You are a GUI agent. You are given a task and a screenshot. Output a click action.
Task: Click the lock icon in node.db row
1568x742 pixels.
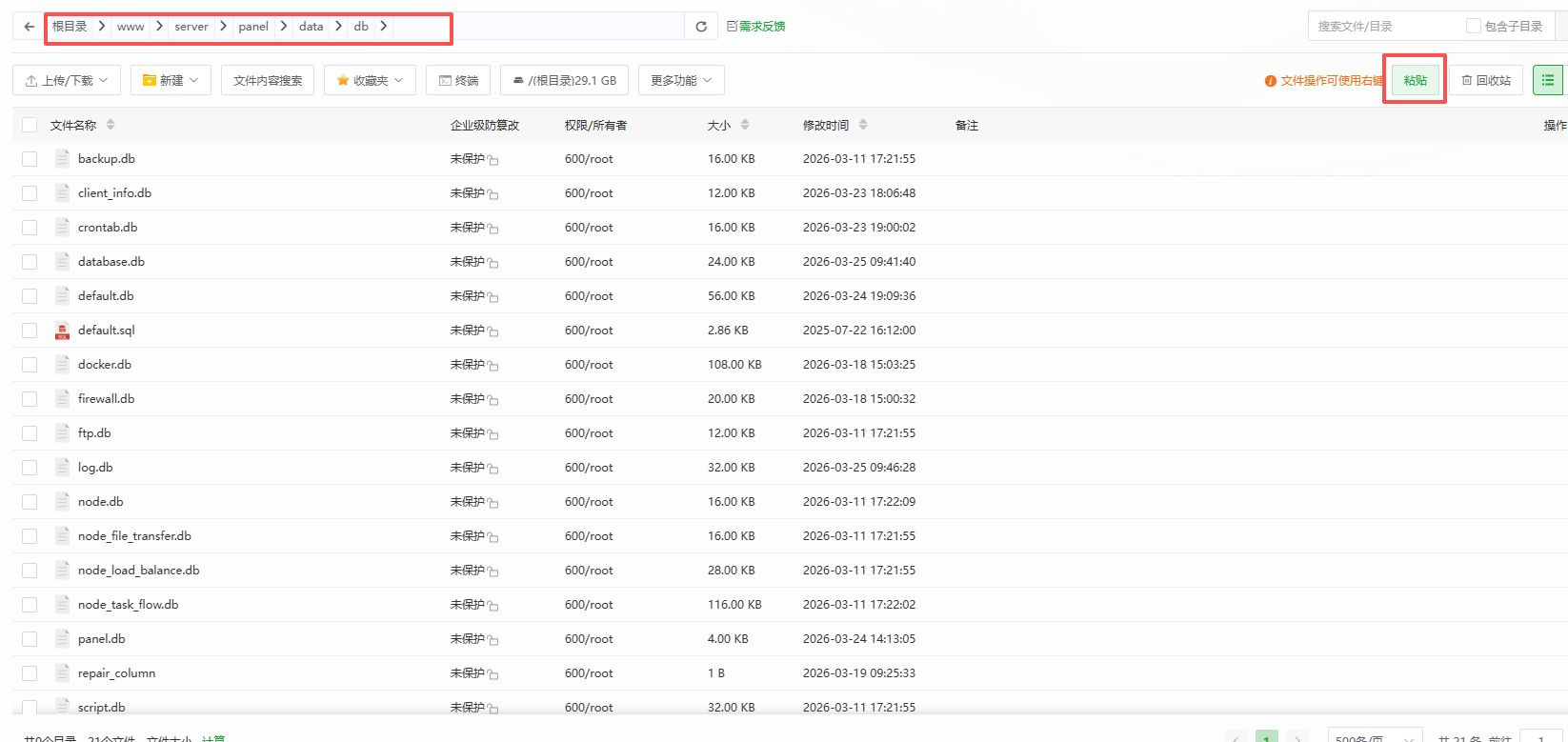pyautogui.click(x=493, y=503)
